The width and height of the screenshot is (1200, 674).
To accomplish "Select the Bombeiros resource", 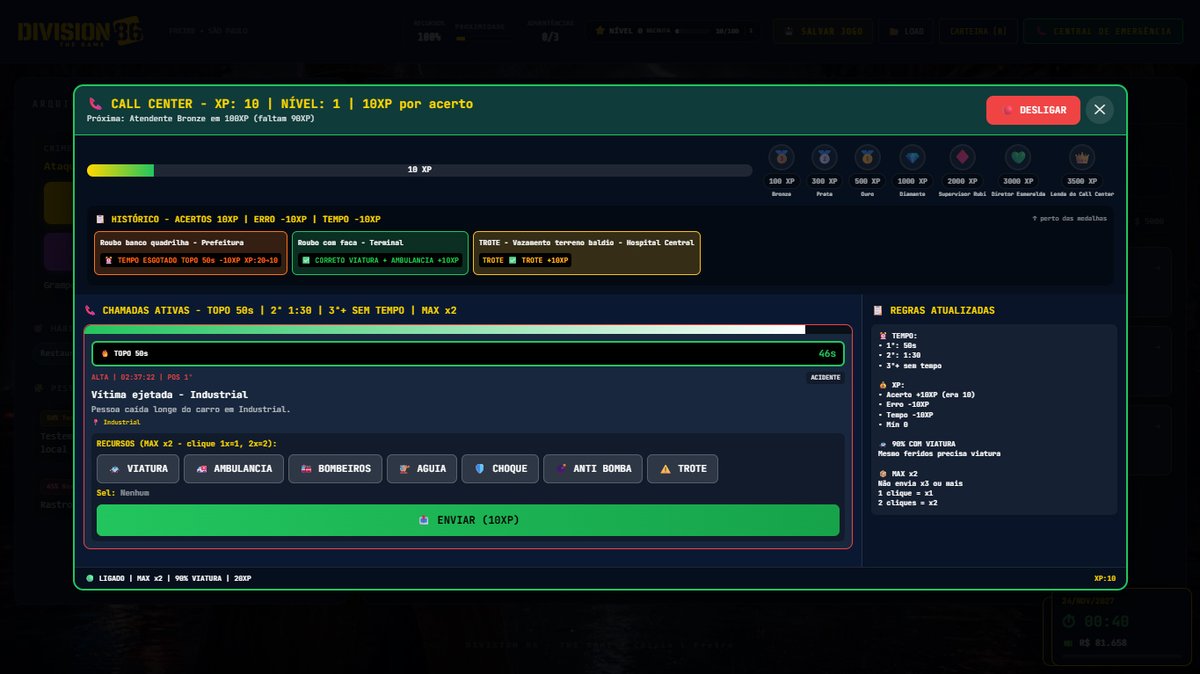I will [336, 469].
